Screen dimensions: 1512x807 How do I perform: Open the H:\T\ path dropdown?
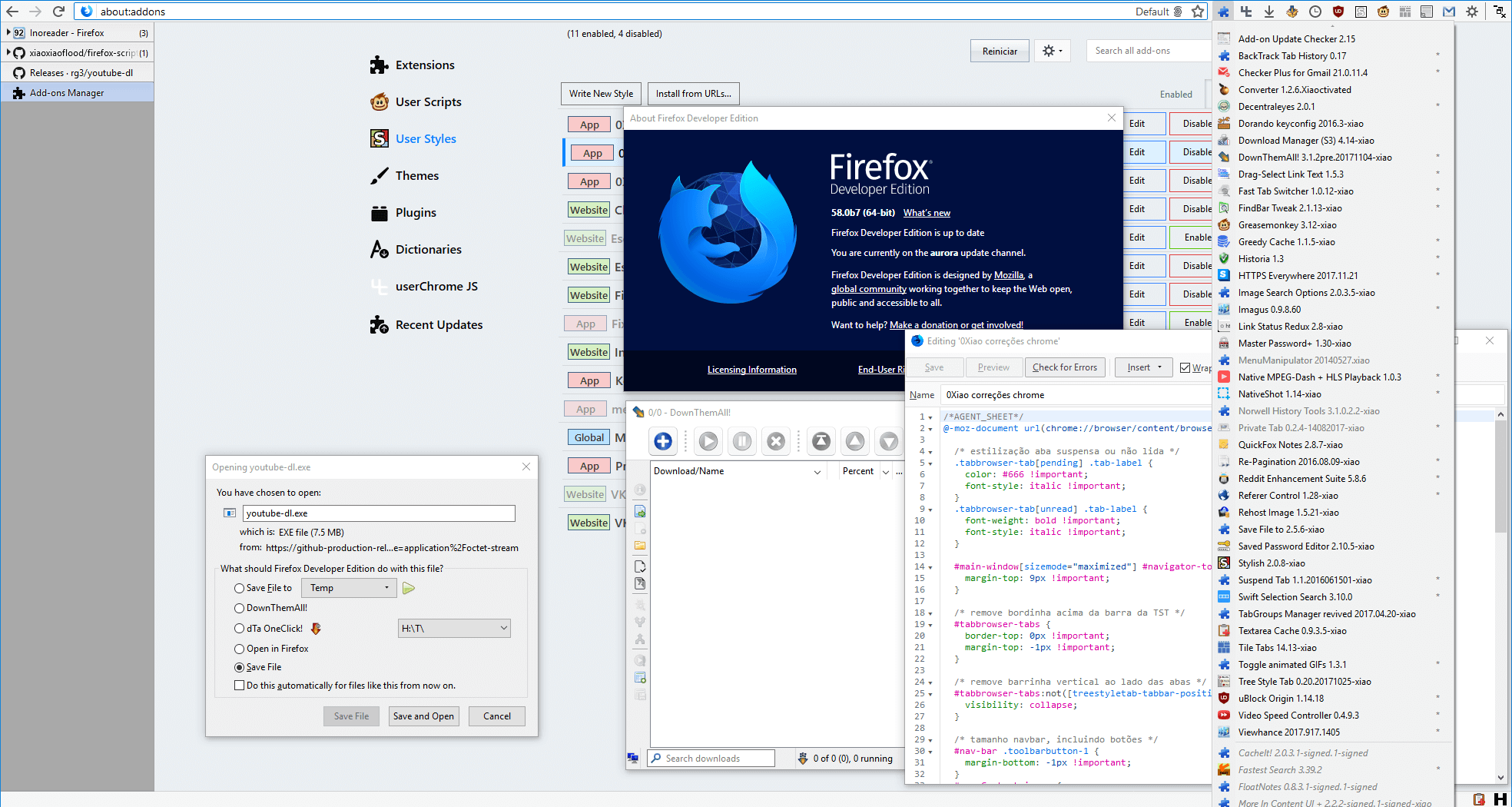coord(454,629)
